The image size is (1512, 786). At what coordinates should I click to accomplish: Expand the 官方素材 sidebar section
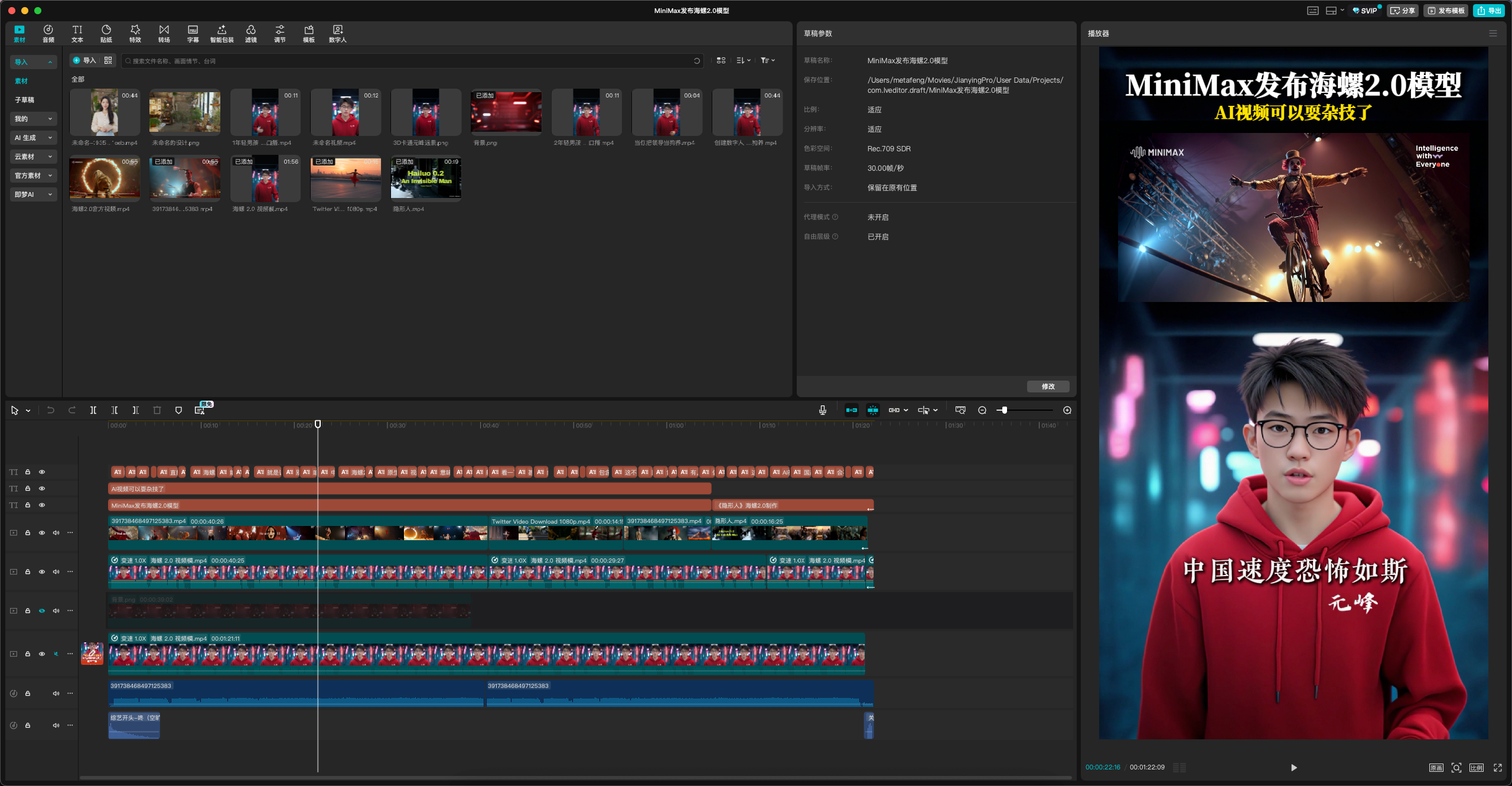click(34, 176)
